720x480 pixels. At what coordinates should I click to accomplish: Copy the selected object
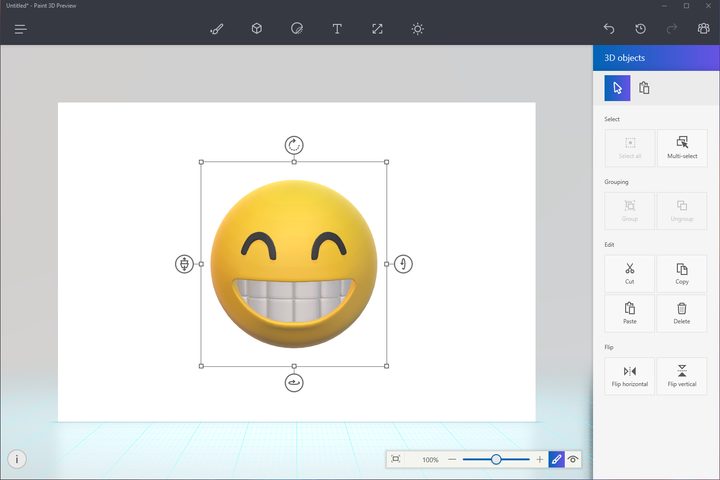[682, 274]
